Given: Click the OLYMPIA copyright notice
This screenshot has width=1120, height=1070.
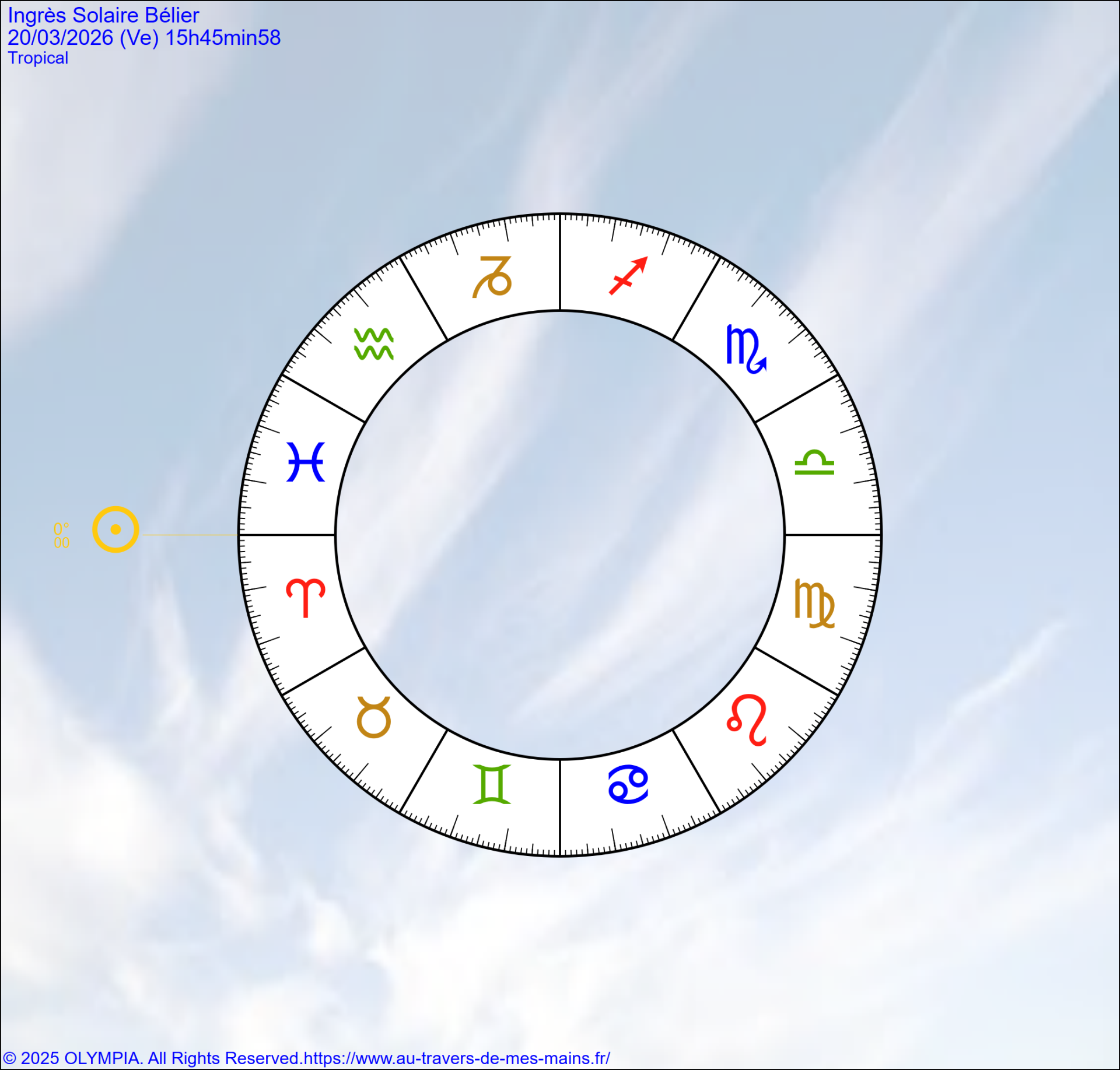Looking at the screenshot, I should (x=152, y=1058).
